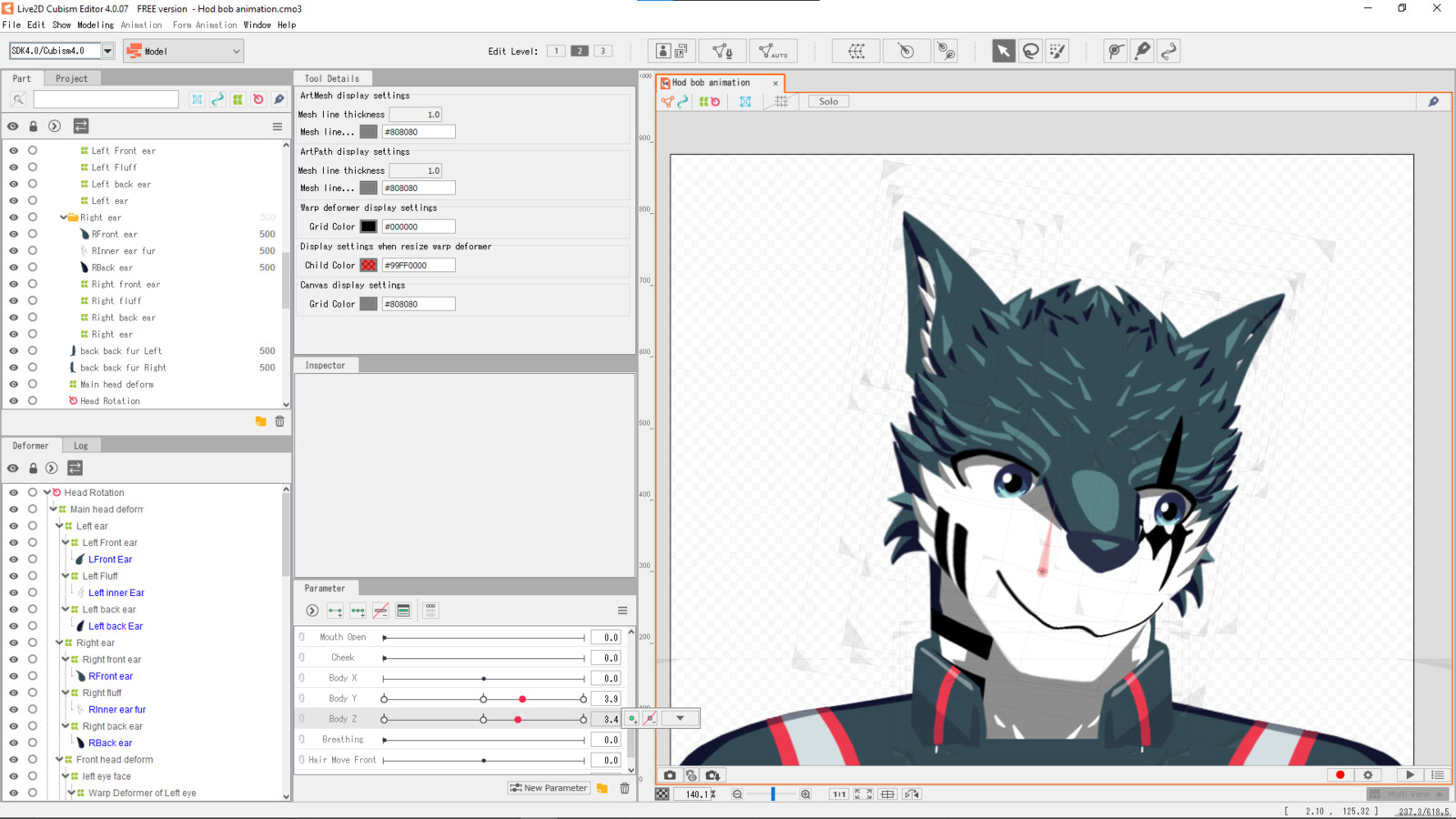
Task: Click the red Child Color swatch
Action: pyautogui.click(x=369, y=265)
